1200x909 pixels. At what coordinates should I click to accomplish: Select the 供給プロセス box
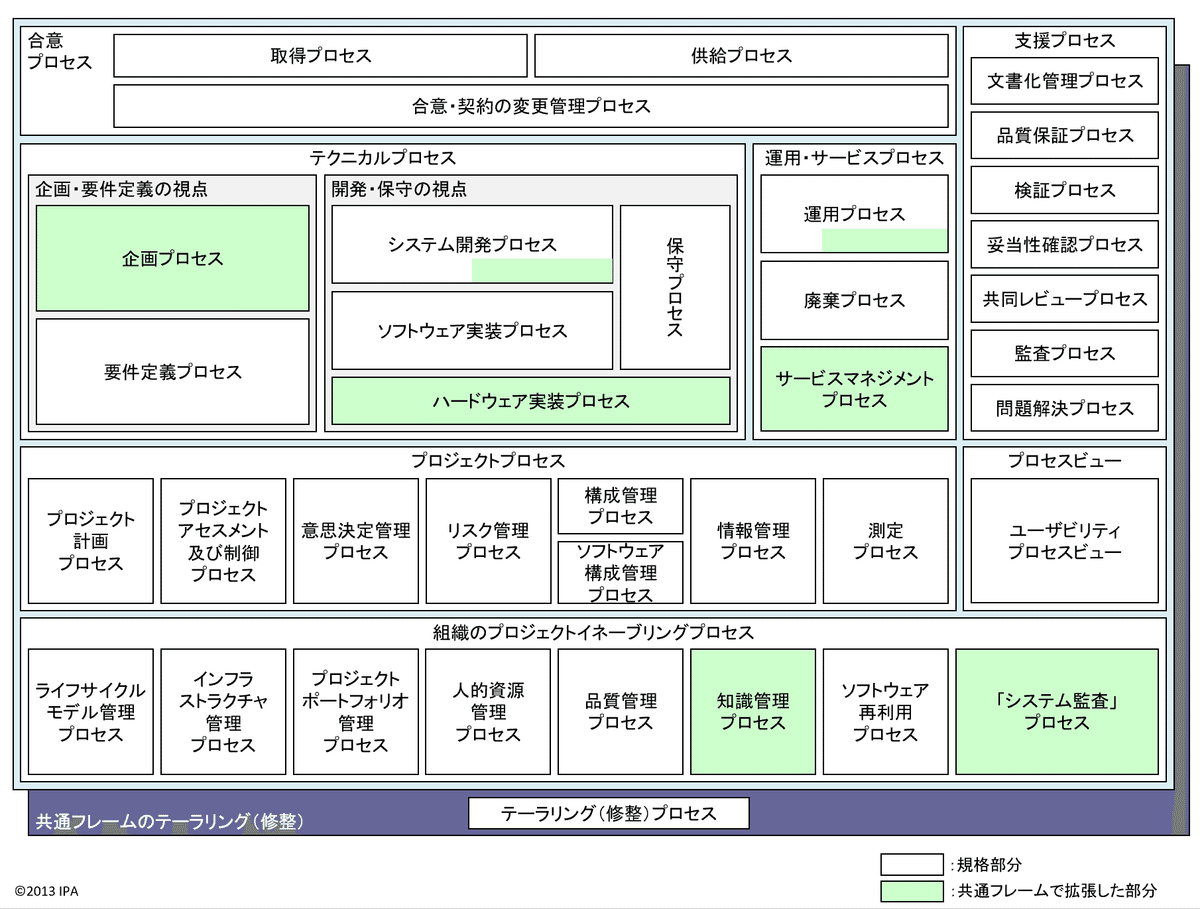[741, 55]
